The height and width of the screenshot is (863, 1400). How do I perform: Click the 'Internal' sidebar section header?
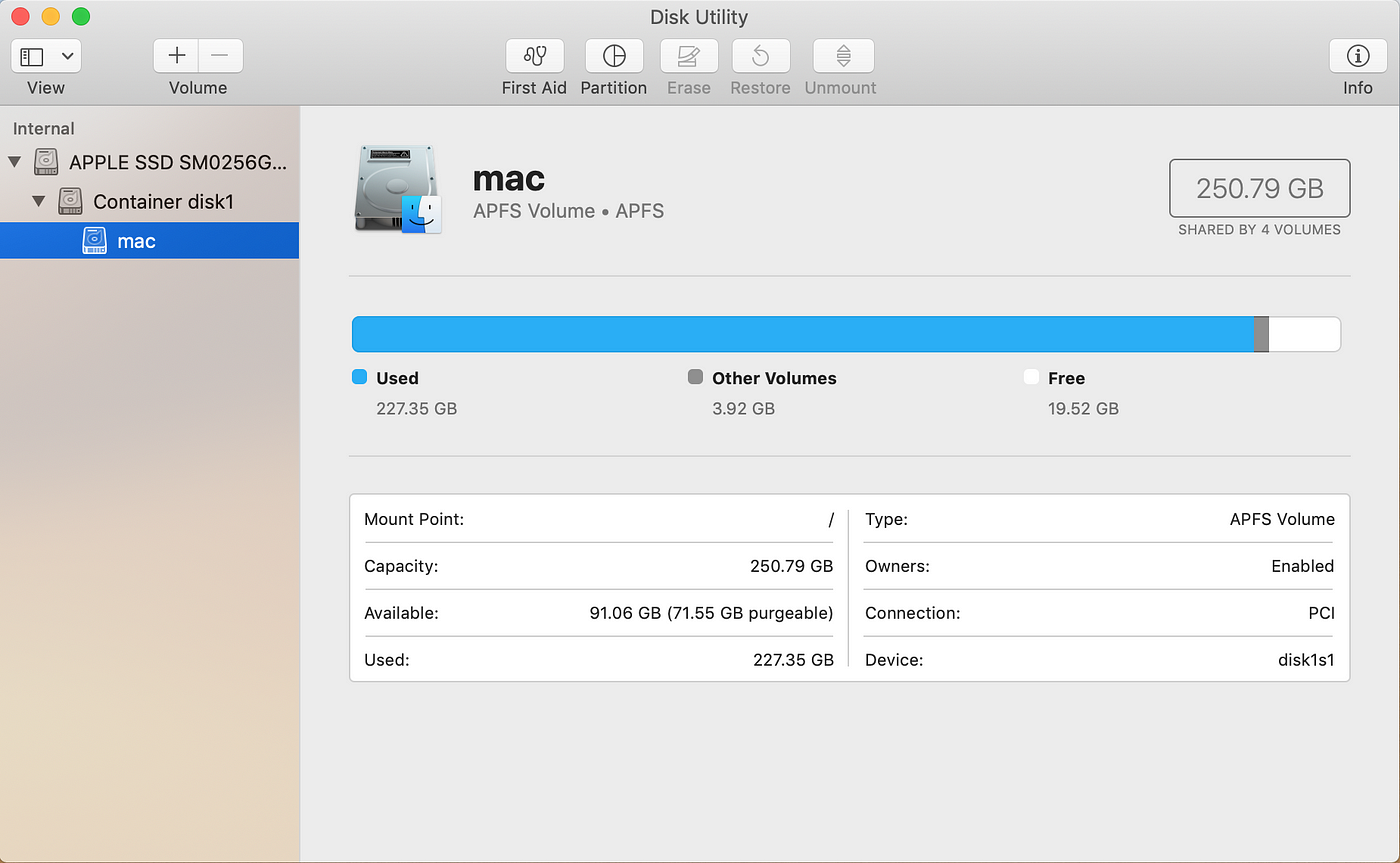(44, 128)
